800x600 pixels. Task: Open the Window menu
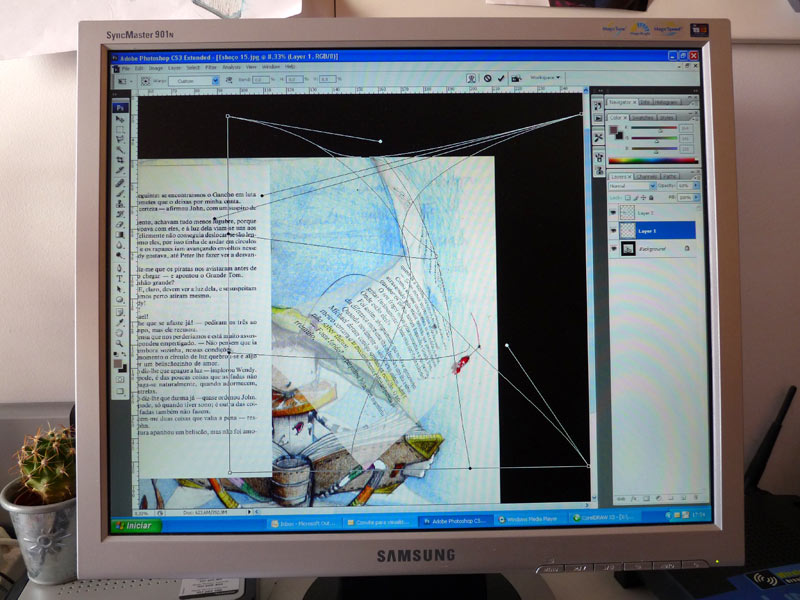point(271,67)
